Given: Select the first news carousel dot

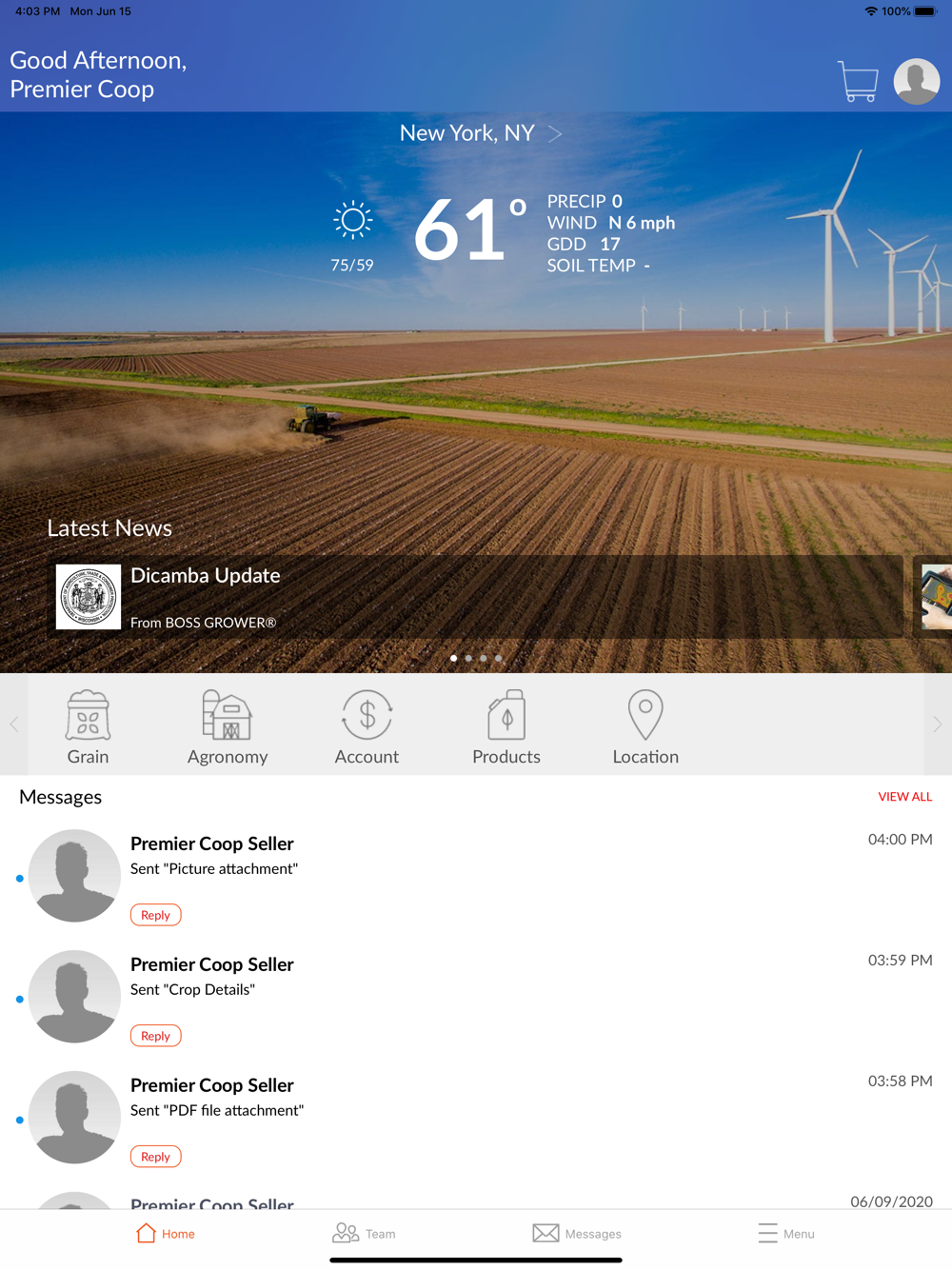Looking at the screenshot, I should pos(453,658).
